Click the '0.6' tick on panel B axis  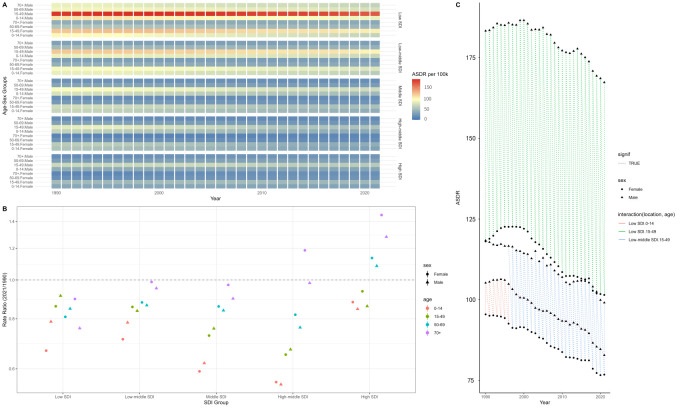pyautogui.click(x=12, y=369)
